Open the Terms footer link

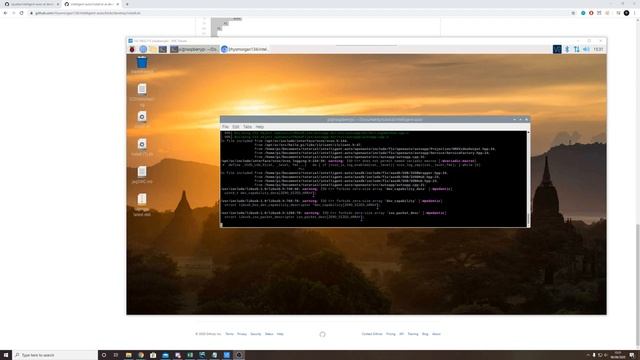pyautogui.click(x=229, y=334)
